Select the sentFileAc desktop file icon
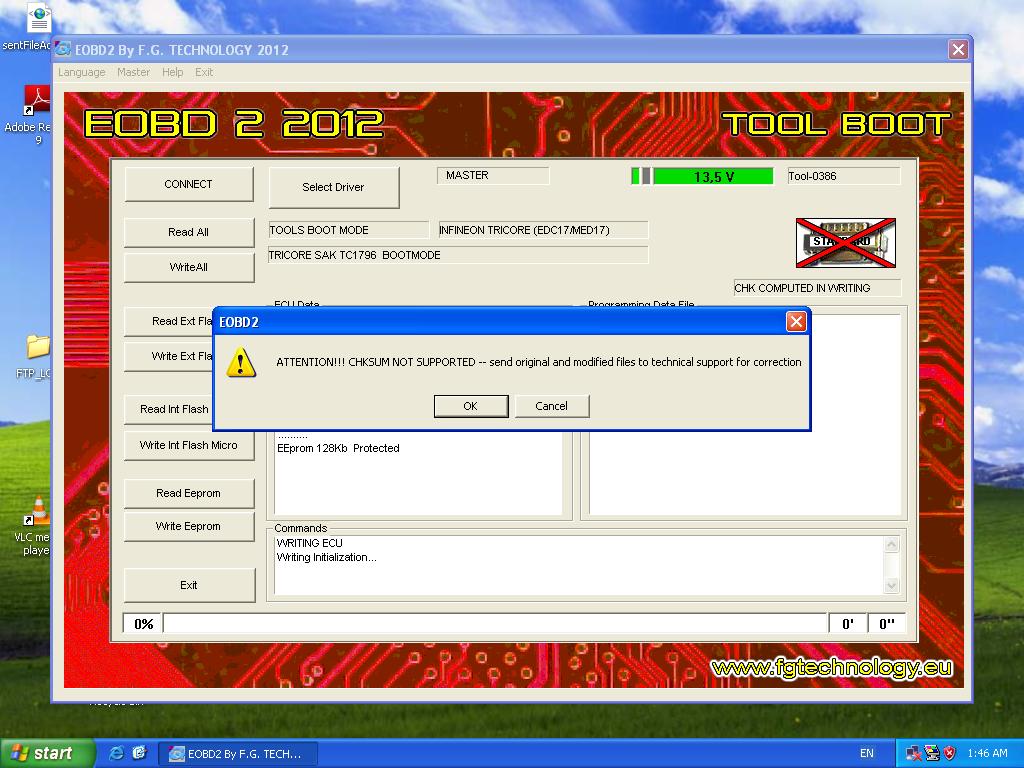This screenshot has width=1024, height=768. coord(27,27)
